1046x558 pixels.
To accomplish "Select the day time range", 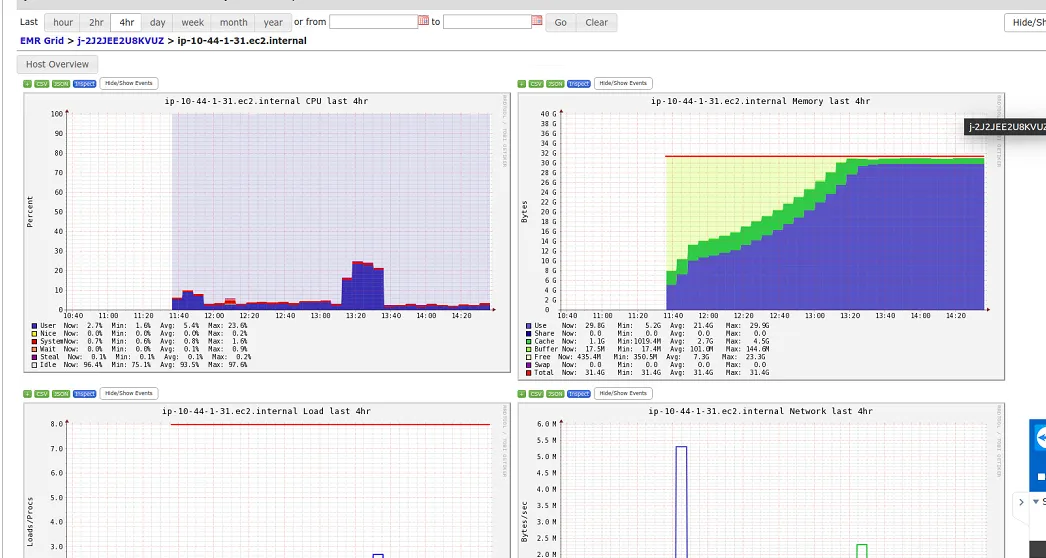I will click(157, 22).
